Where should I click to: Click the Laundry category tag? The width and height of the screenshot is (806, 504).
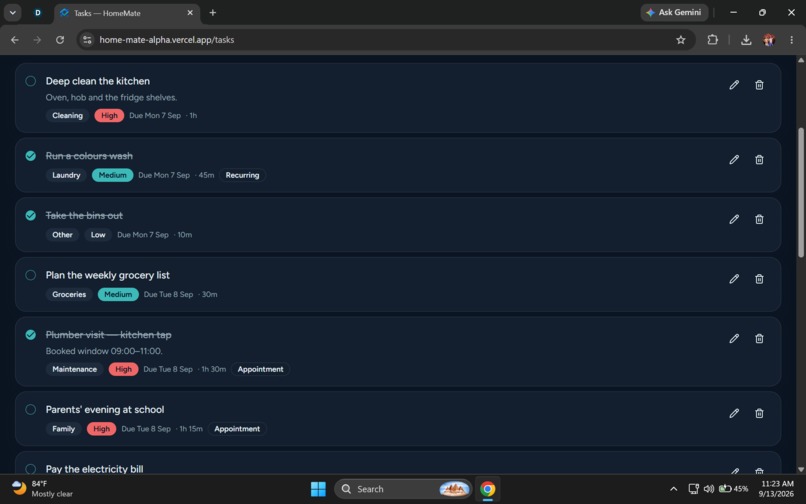click(x=66, y=175)
